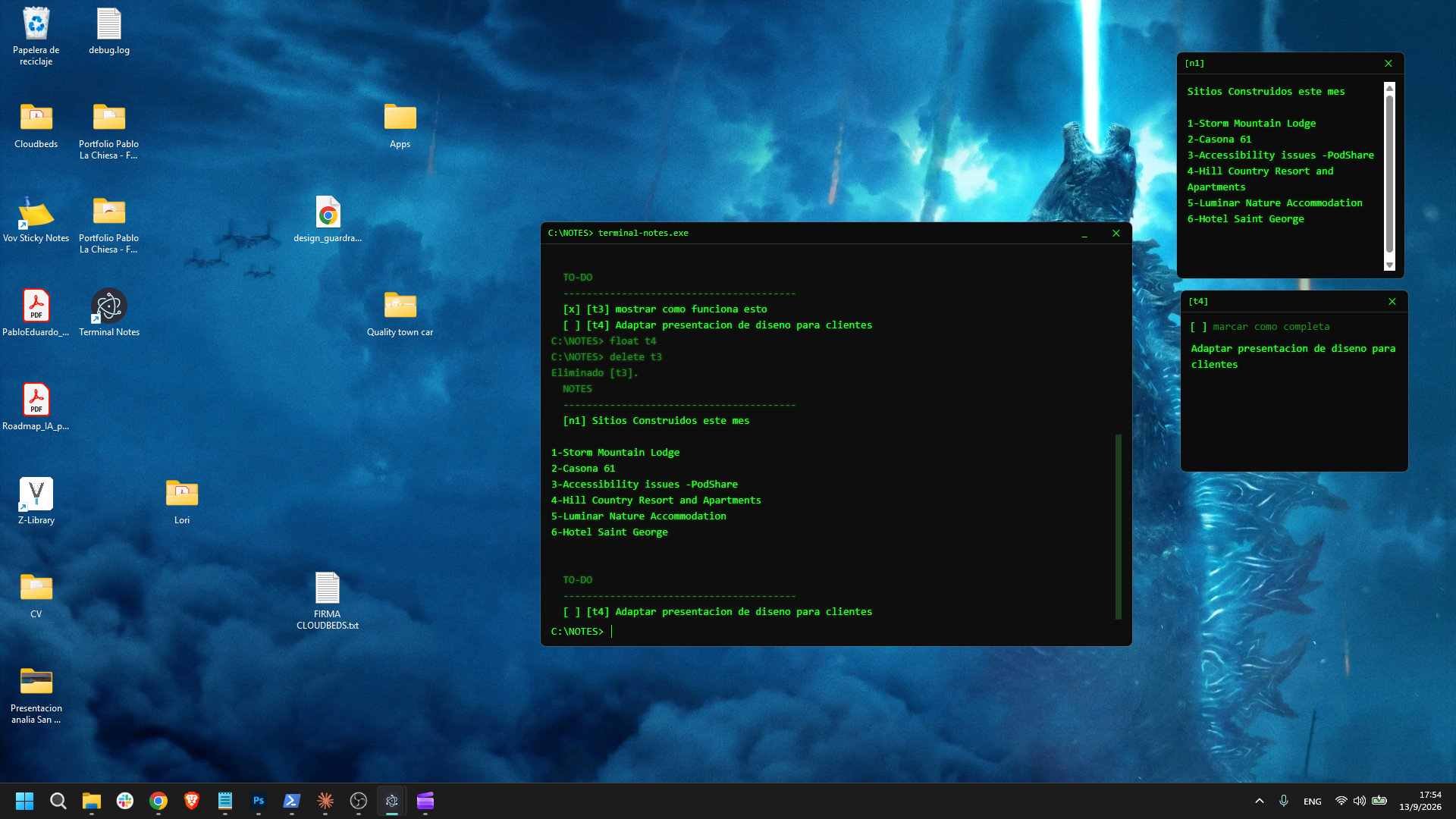Close the [n1] floating note window
Screen dimensions: 1456x819
pyautogui.click(x=1389, y=64)
